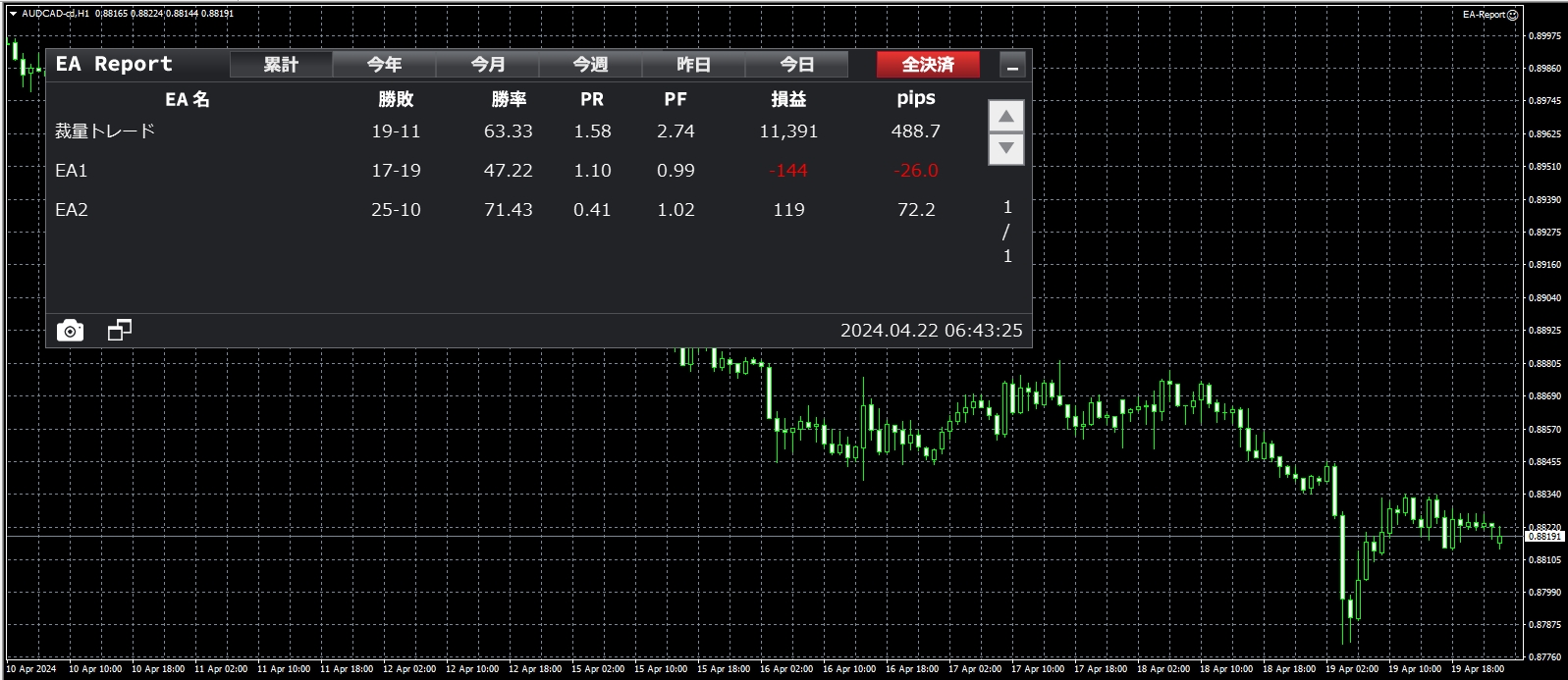1568x680 pixels.
Task: Click PR value 1.10
Action: click(592, 171)
